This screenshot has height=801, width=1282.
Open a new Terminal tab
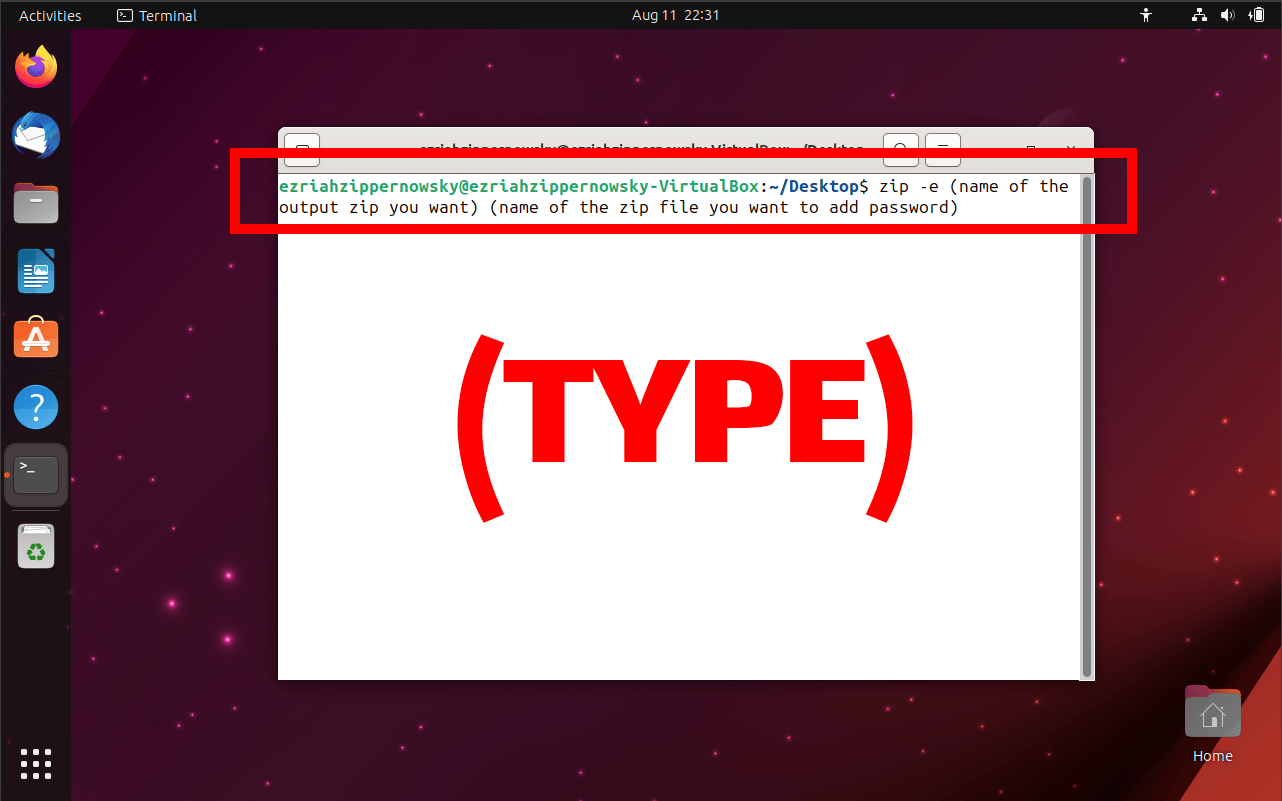click(x=302, y=148)
